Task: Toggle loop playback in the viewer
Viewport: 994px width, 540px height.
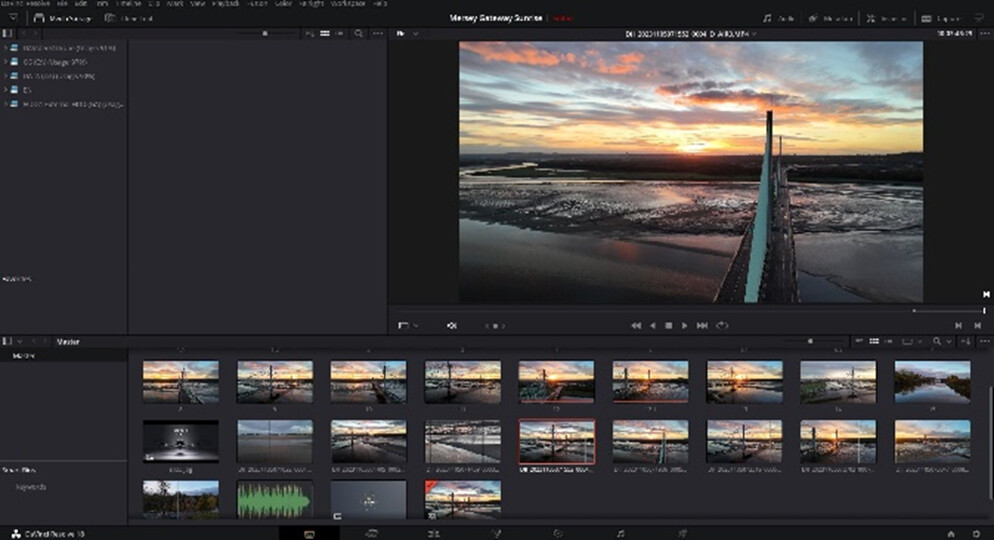Action: click(722, 325)
